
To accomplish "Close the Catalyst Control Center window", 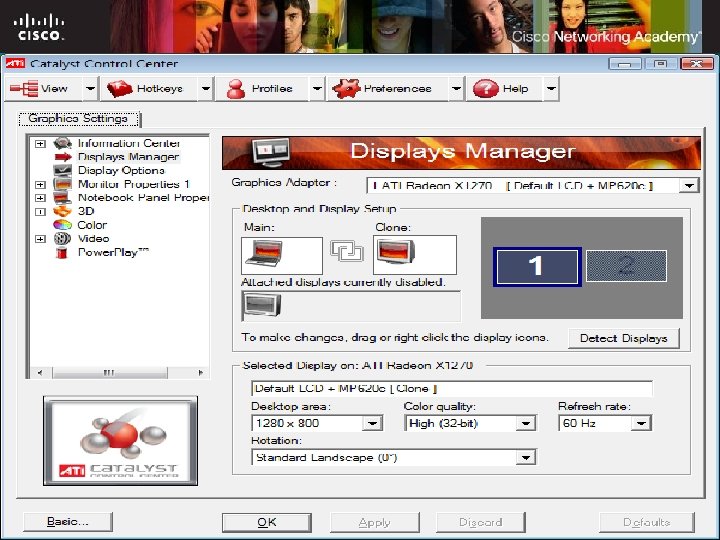I will pyautogui.click(x=697, y=63).
